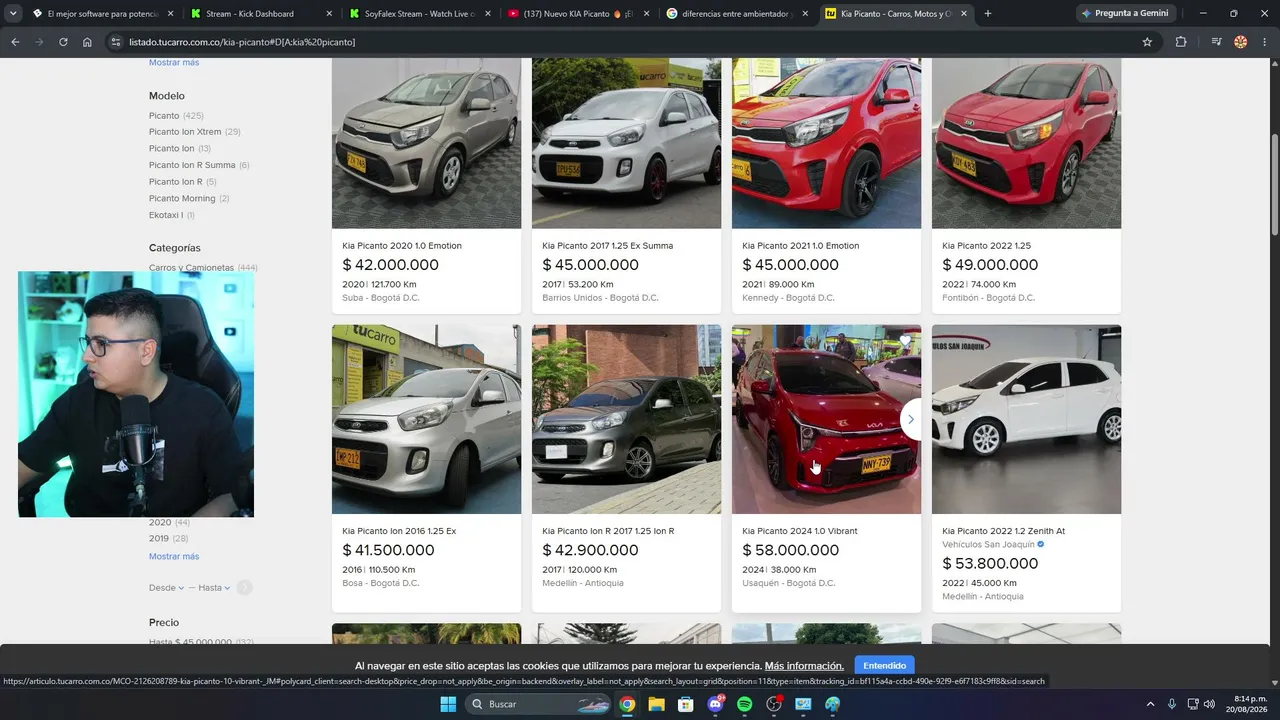
Task: Click the $ 42.900.000 price
Action: (x=590, y=550)
